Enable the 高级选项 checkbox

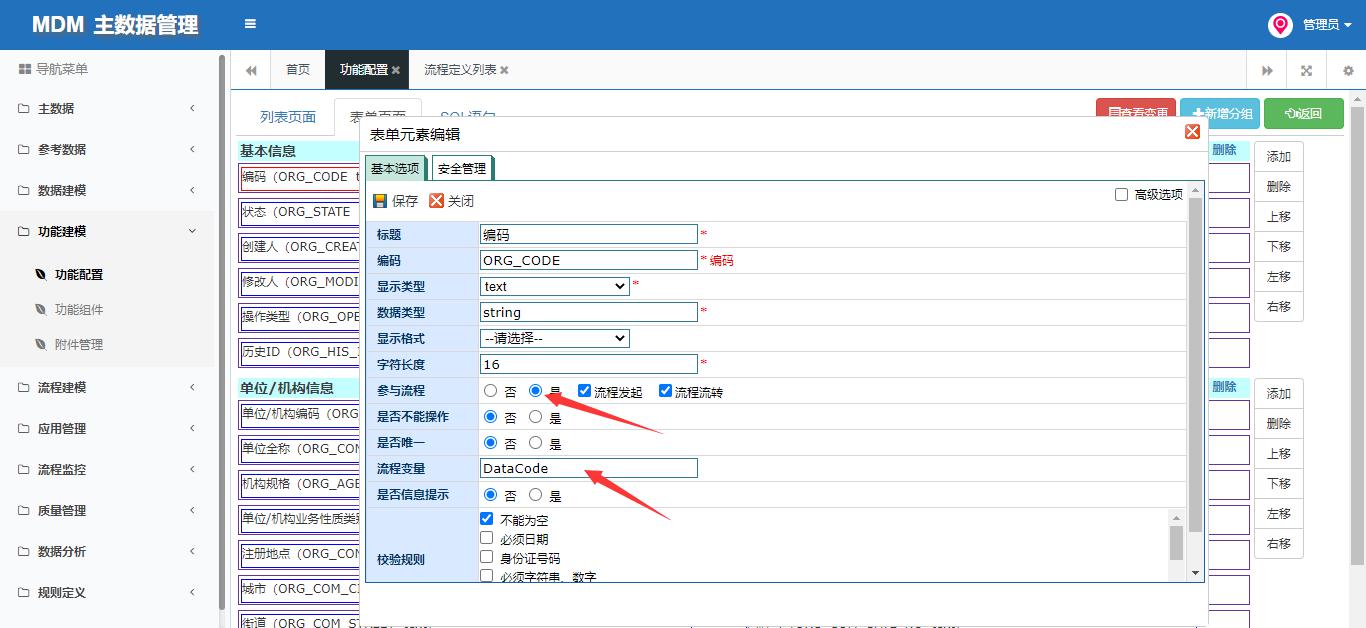click(1121, 194)
